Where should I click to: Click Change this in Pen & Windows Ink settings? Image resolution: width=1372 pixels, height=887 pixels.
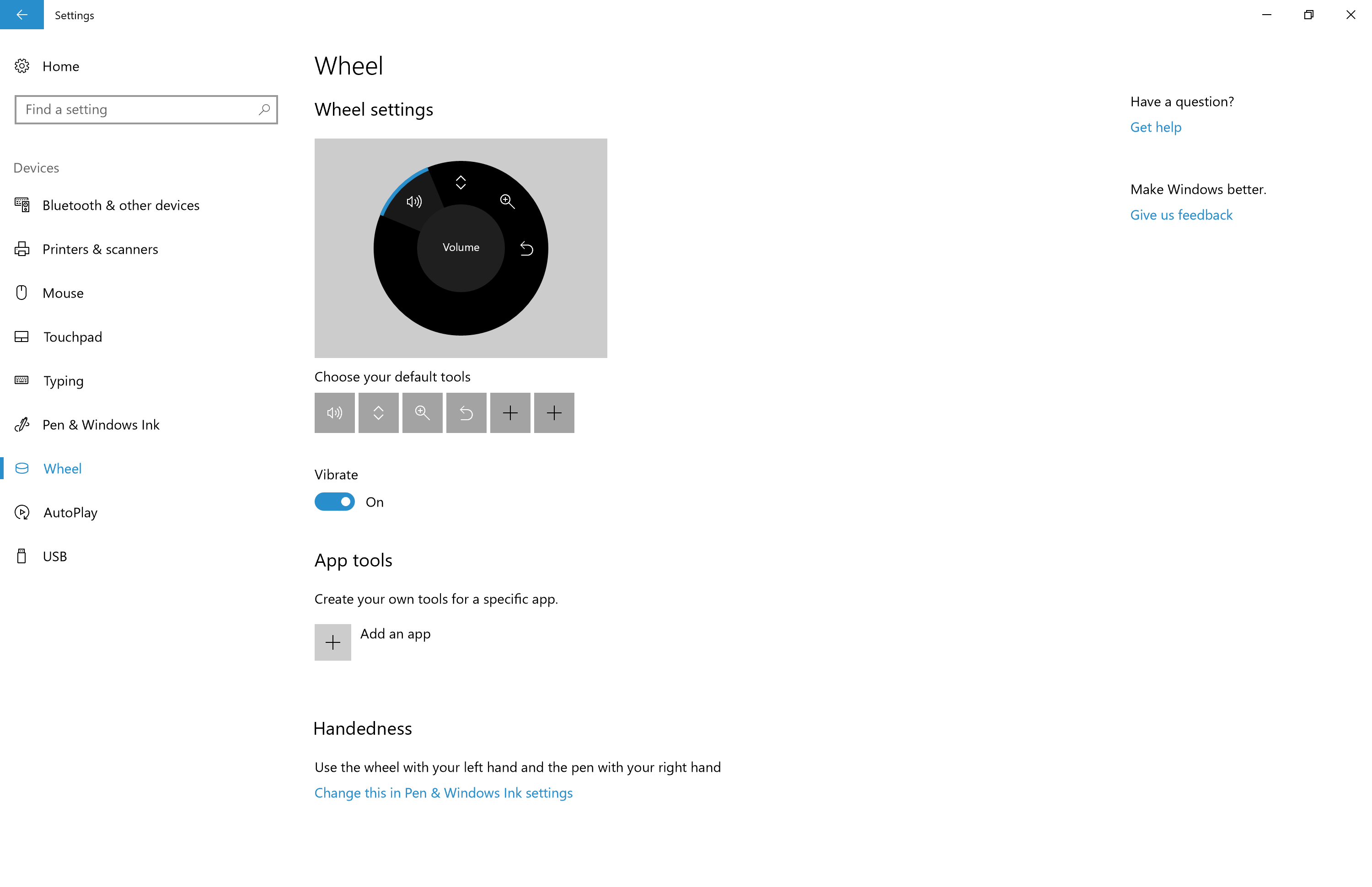click(x=444, y=793)
